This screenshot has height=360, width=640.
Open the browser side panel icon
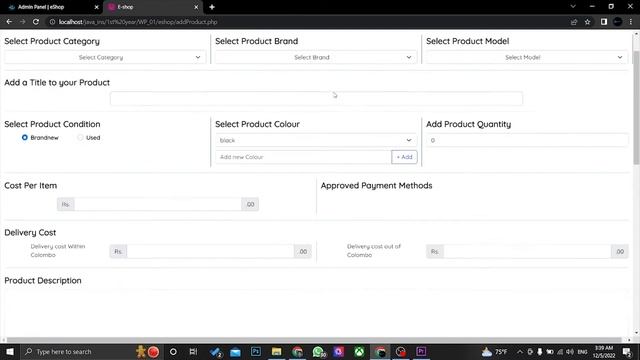(x=604, y=22)
